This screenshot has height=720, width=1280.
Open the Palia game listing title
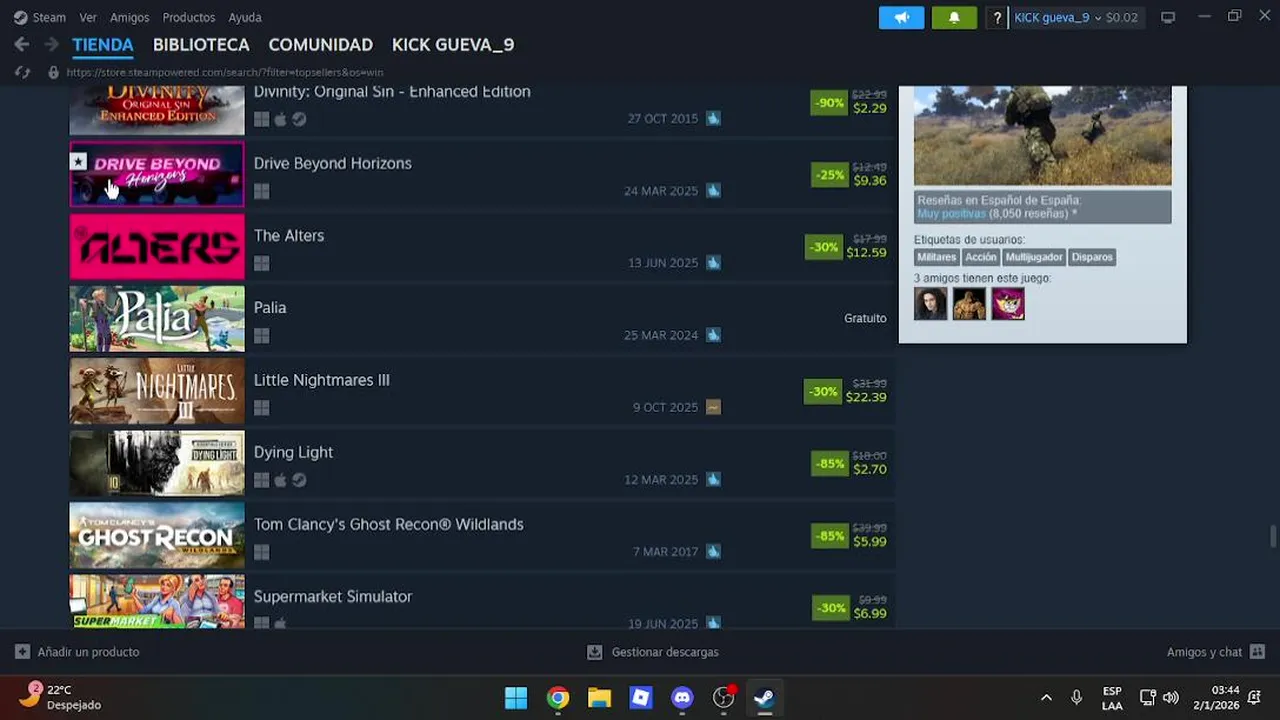[x=270, y=308]
